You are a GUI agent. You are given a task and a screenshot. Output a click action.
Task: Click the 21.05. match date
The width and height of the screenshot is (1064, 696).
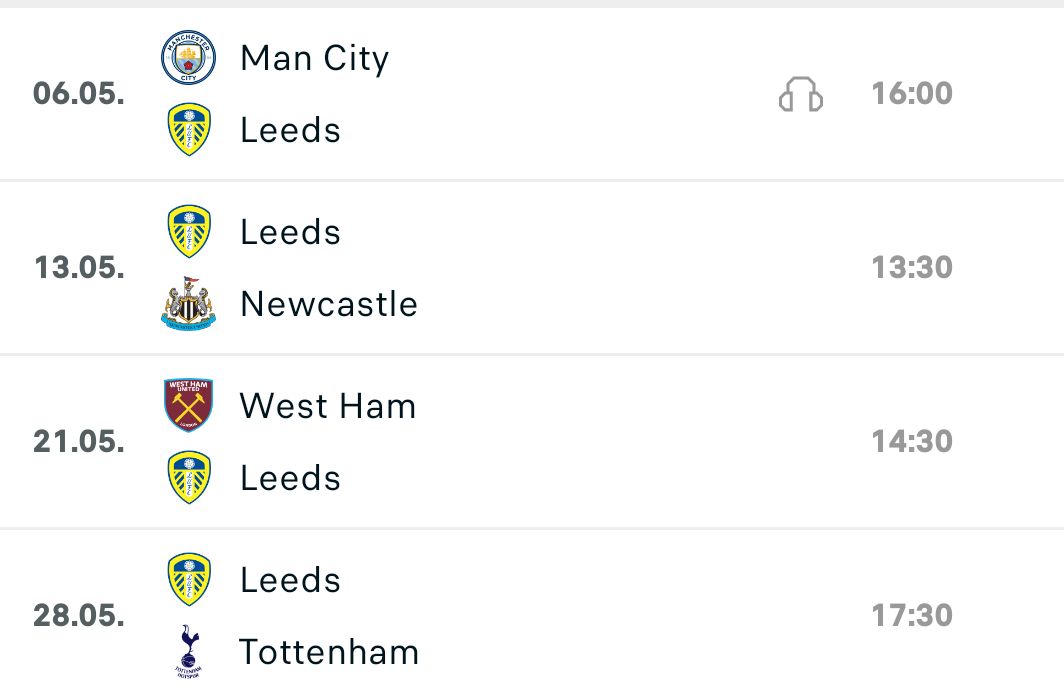[79, 442]
